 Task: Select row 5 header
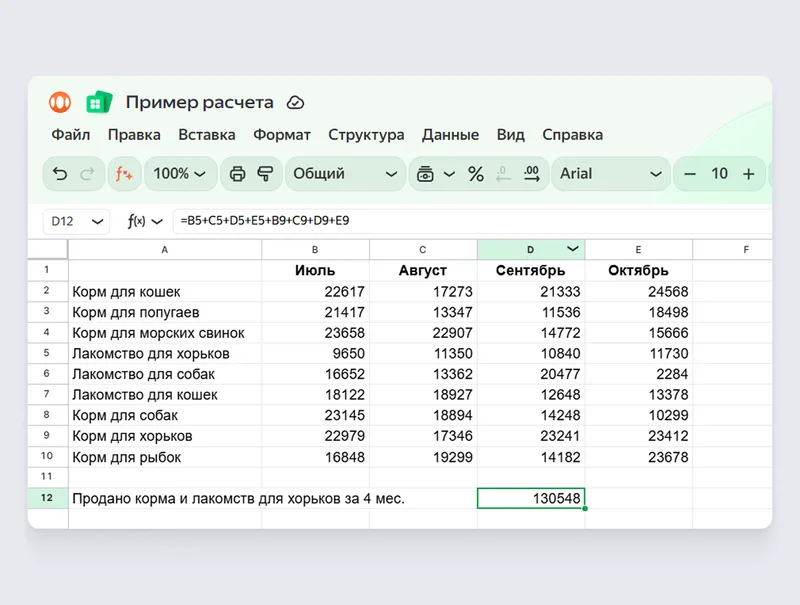(x=47, y=353)
